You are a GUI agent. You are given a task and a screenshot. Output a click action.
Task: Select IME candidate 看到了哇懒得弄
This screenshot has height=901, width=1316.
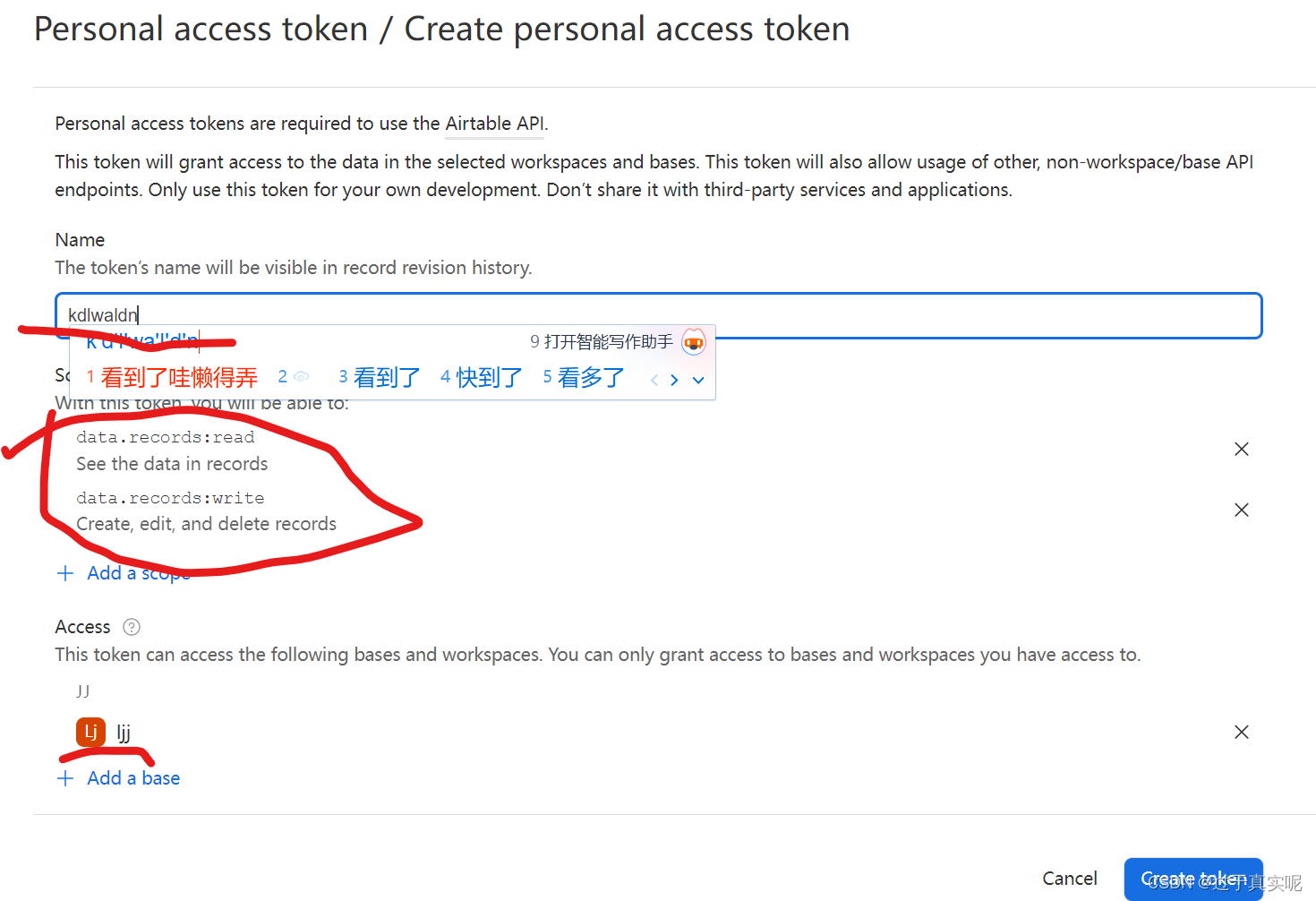click(172, 377)
